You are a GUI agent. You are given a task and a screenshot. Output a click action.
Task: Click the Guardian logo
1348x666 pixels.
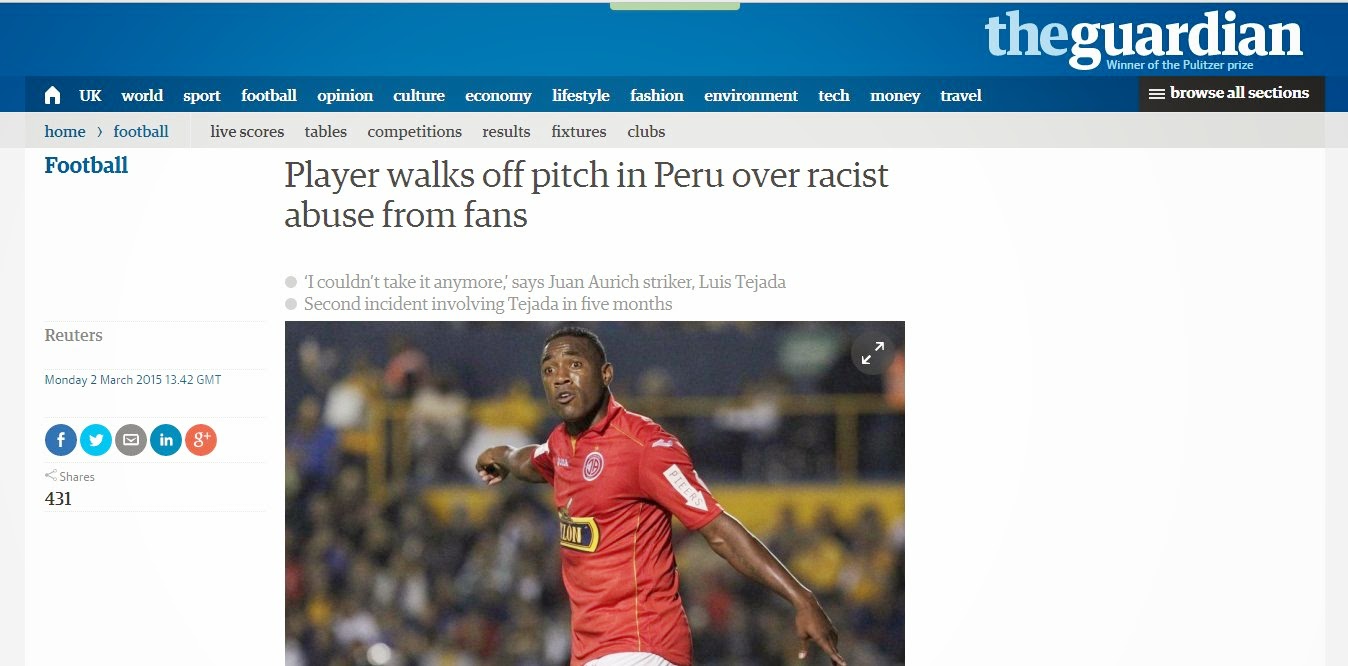point(1143,38)
